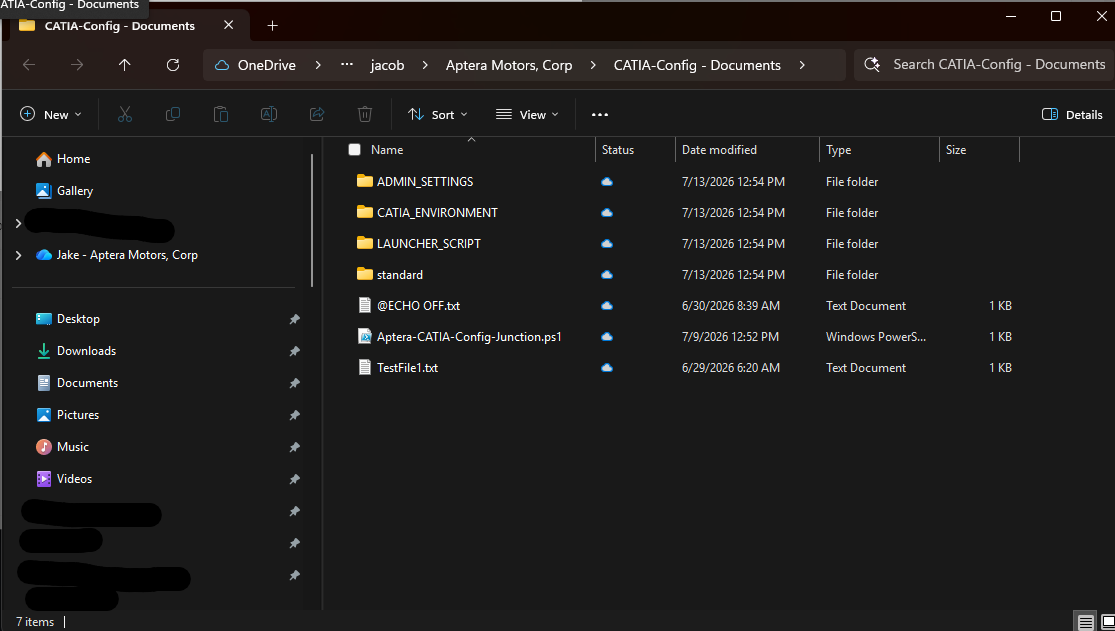Select the TestFile1.txt file name
Screen dimensions: 1115x631
407,368
